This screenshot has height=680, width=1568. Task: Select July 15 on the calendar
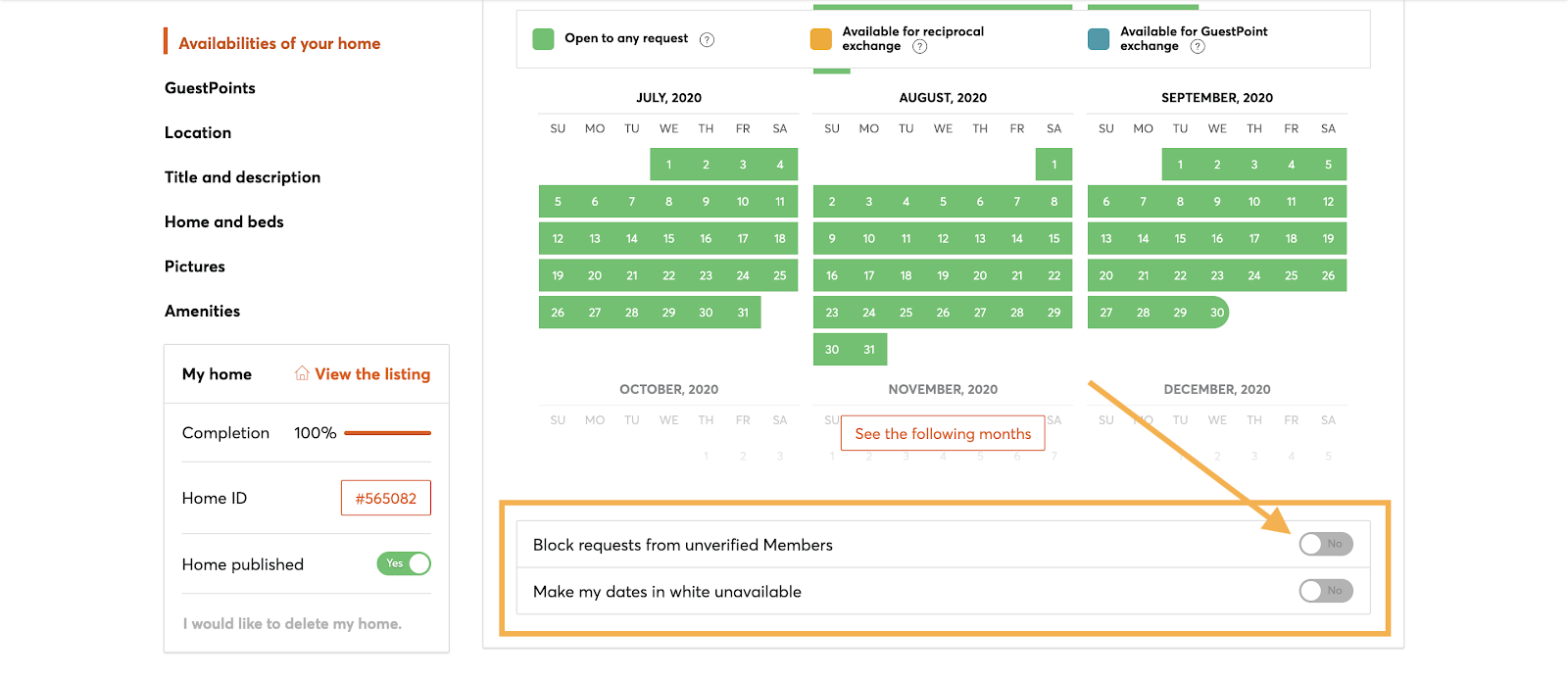pos(668,238)
